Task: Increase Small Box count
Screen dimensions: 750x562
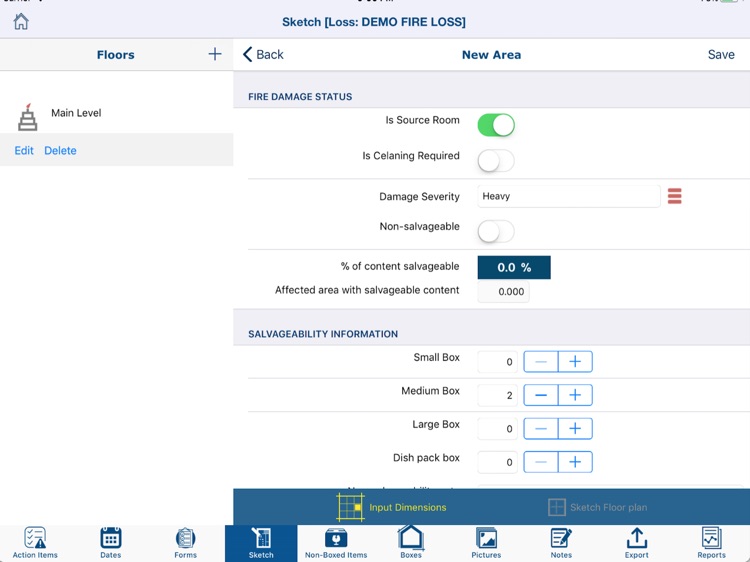Action: pos(575,362)
